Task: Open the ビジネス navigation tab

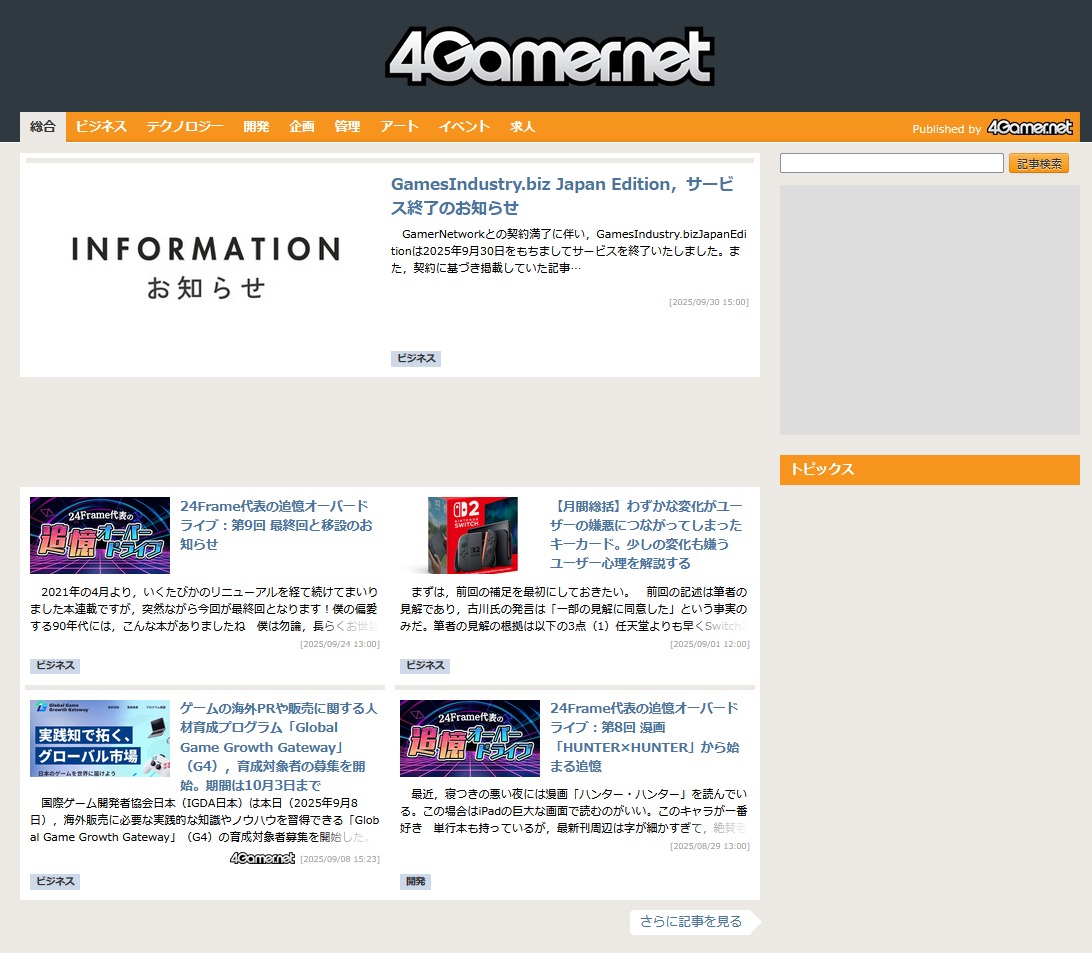Action: click(x=101, y=127)
